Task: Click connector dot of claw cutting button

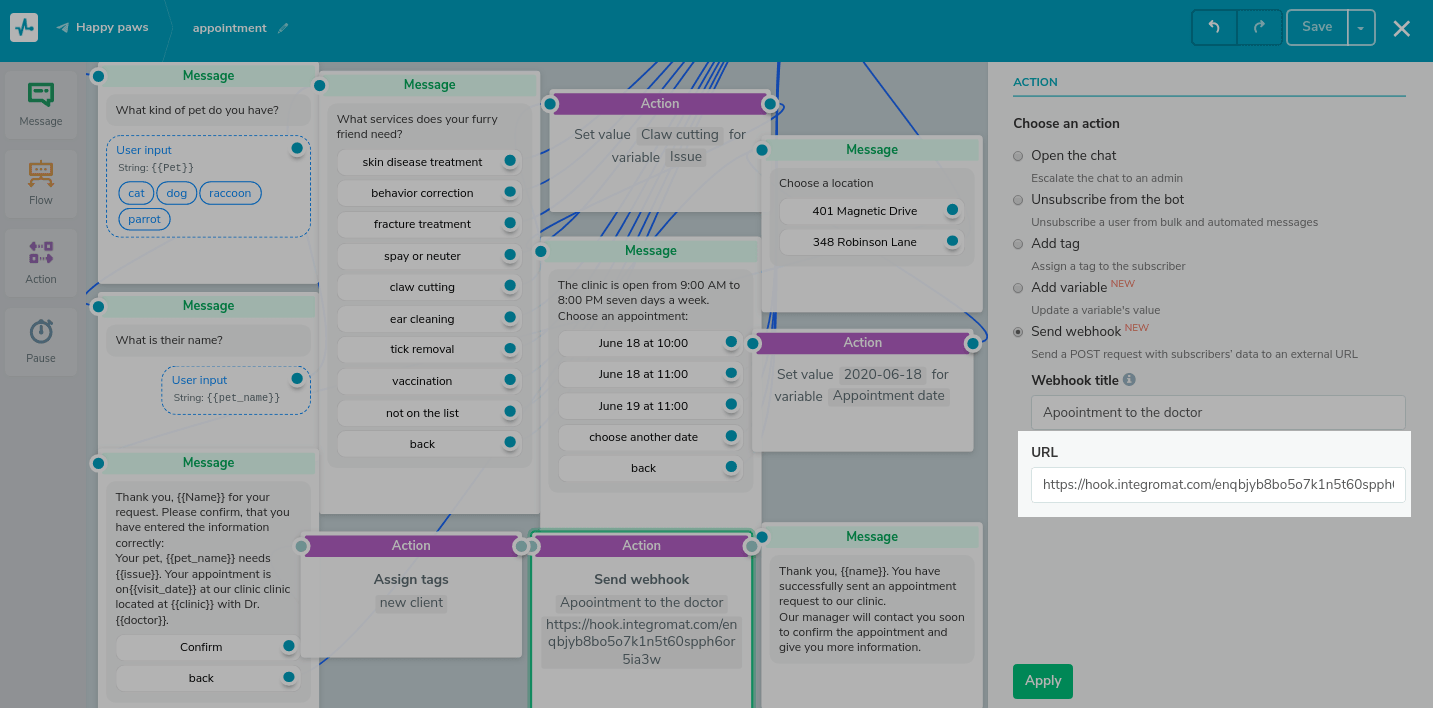Action: point(510,286)
